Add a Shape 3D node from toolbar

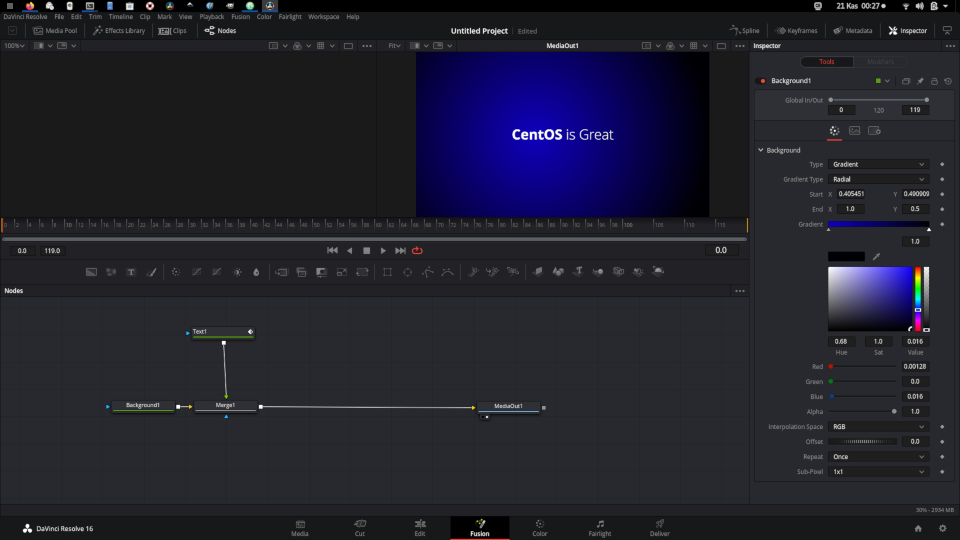(558, 271)
